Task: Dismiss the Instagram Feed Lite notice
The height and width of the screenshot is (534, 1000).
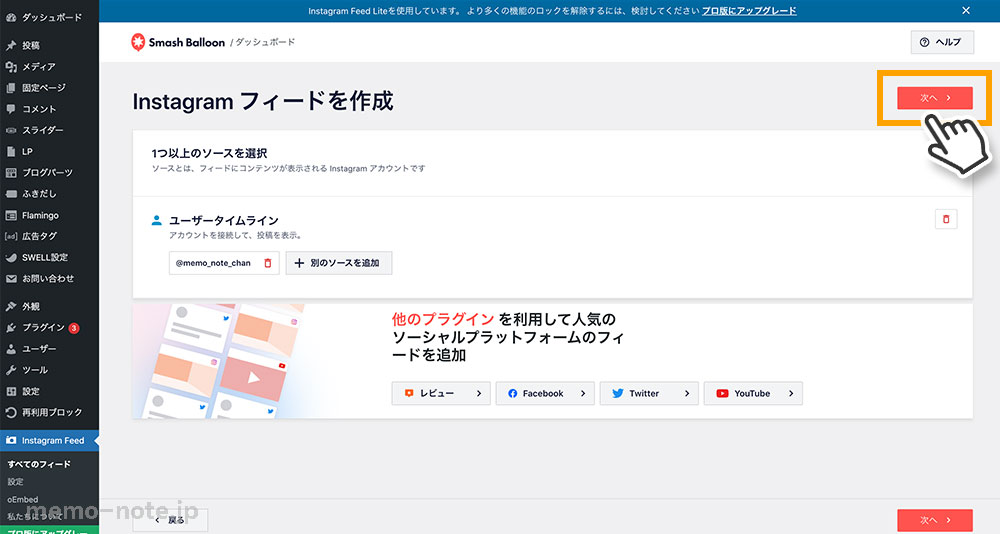Action: [966, 11]
